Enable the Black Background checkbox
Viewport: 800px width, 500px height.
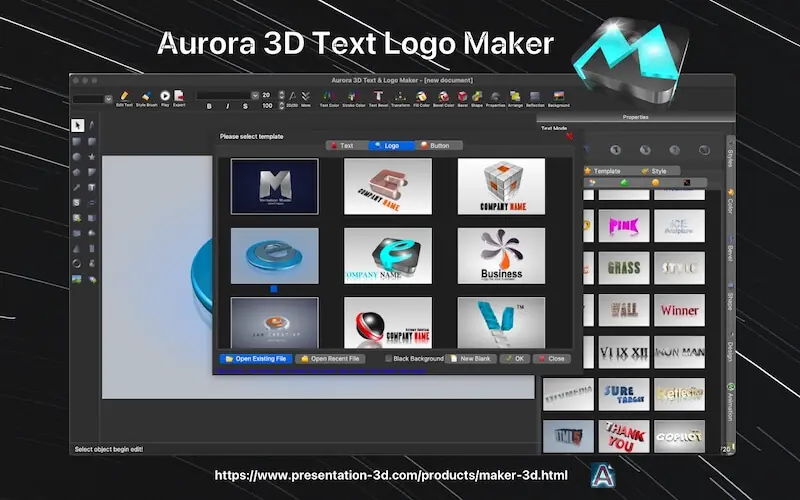point(389,359)
